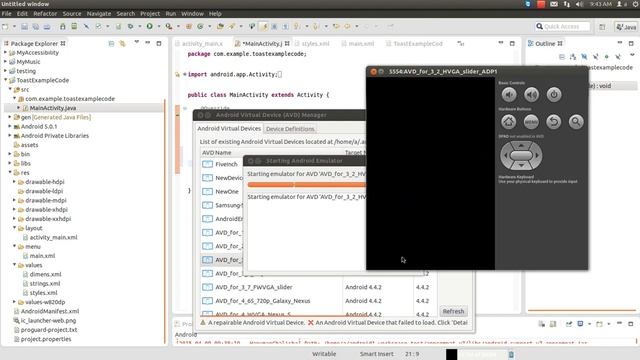
Task: Click the green Run toolbar button
Action: pos(149,26)
